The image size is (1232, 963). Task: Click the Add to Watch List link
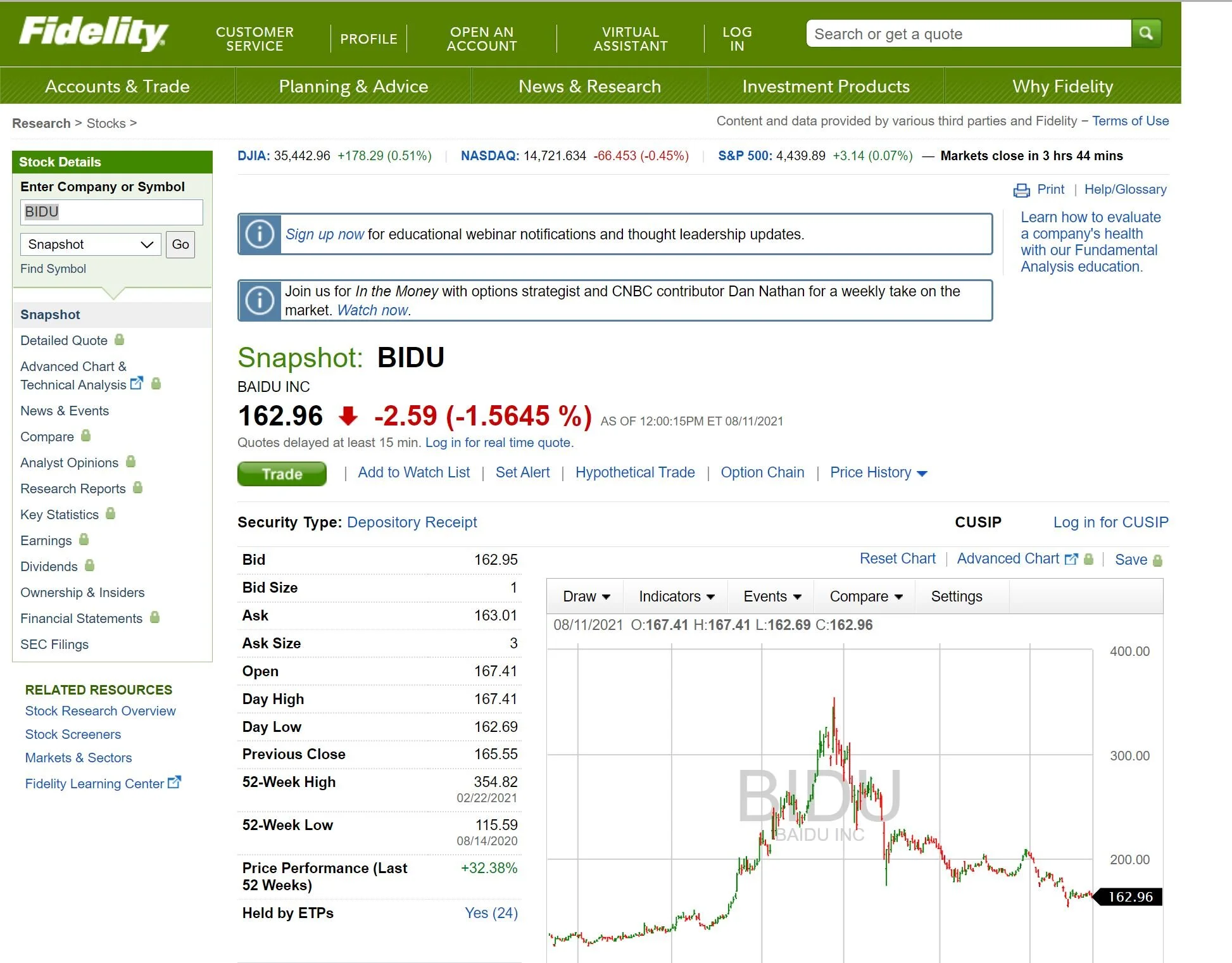tap(413, 473)
